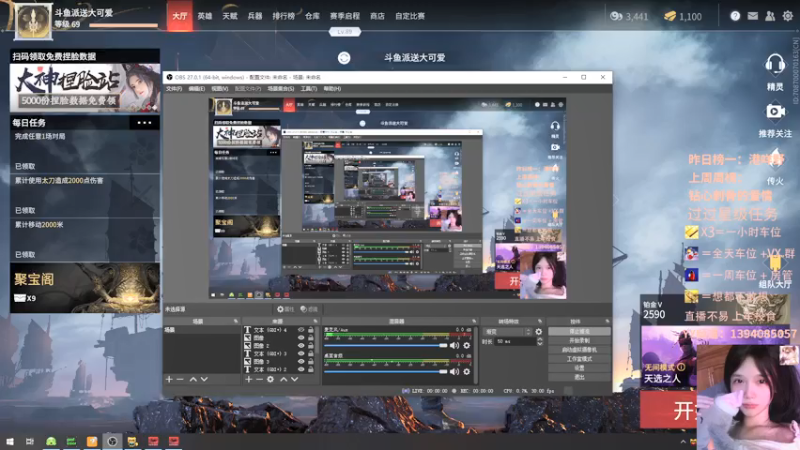This screenshot has height=450, width=800.
Task: Mute the 麦克风/Aux audio channel
Action: [x=454, y=345]
